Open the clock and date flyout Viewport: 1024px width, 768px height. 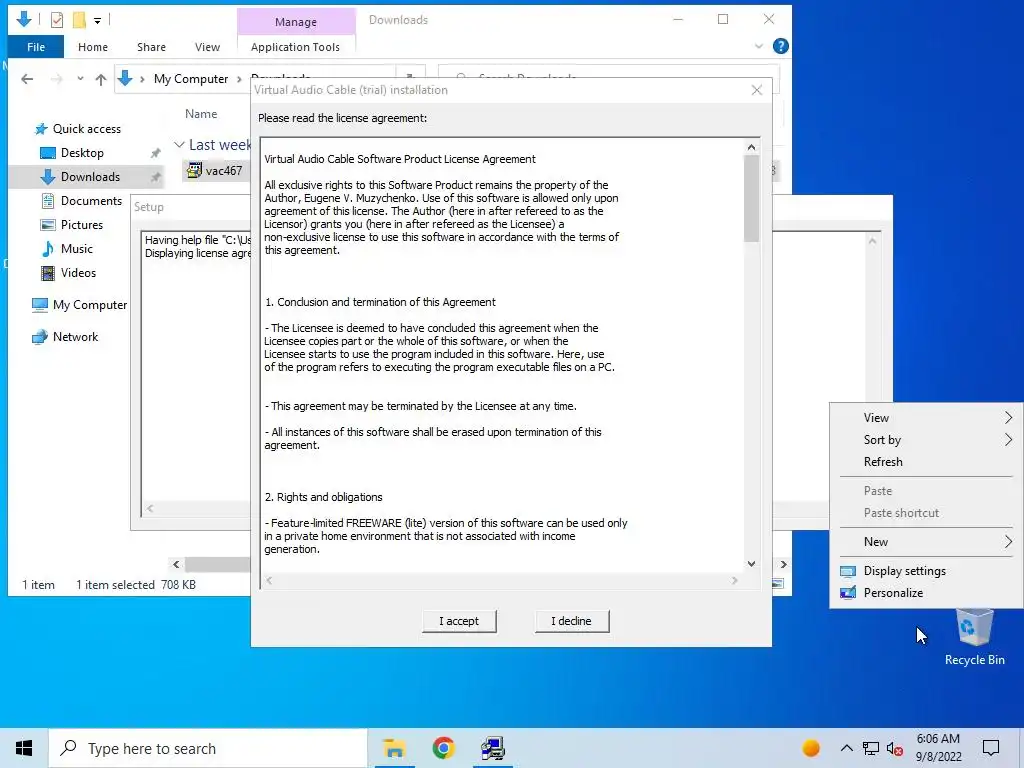click(938, 748)
